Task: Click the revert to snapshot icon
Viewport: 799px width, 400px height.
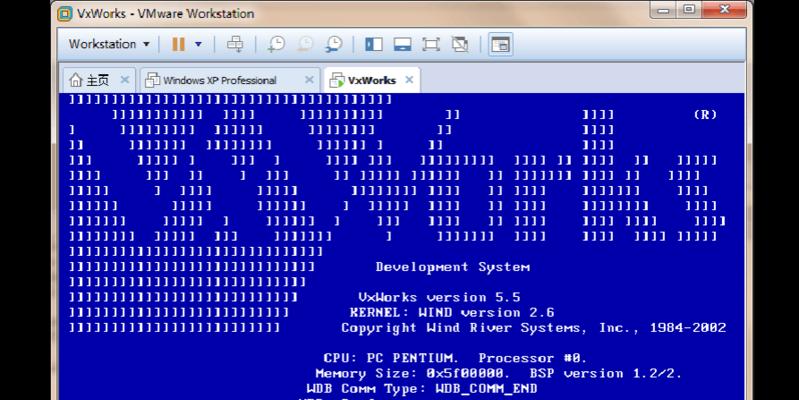Action: 305,44
